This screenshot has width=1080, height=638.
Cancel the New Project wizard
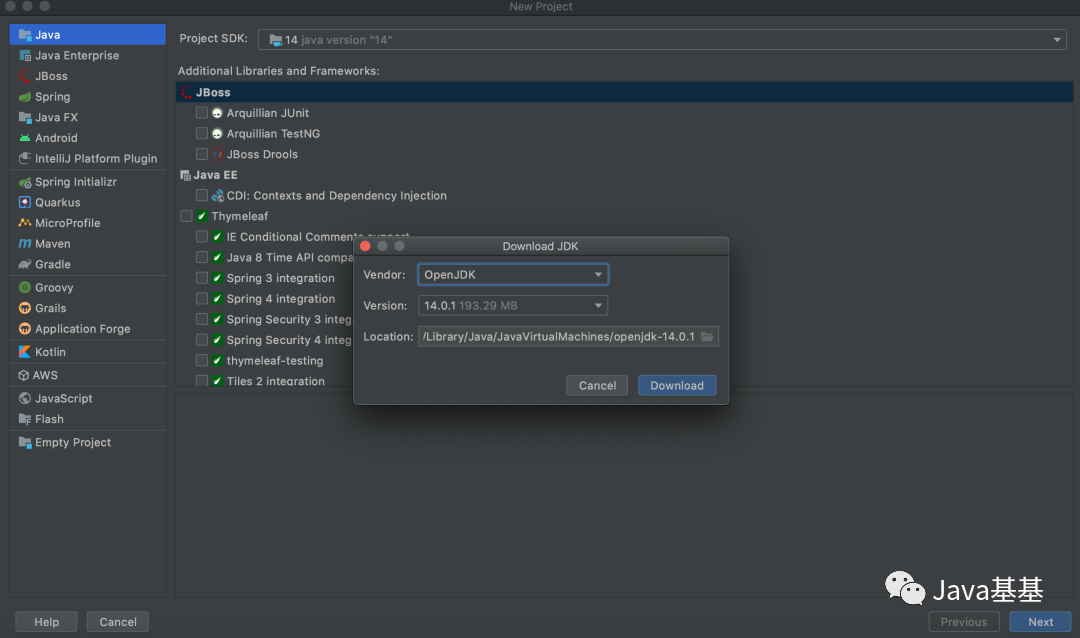pos(118,621)
